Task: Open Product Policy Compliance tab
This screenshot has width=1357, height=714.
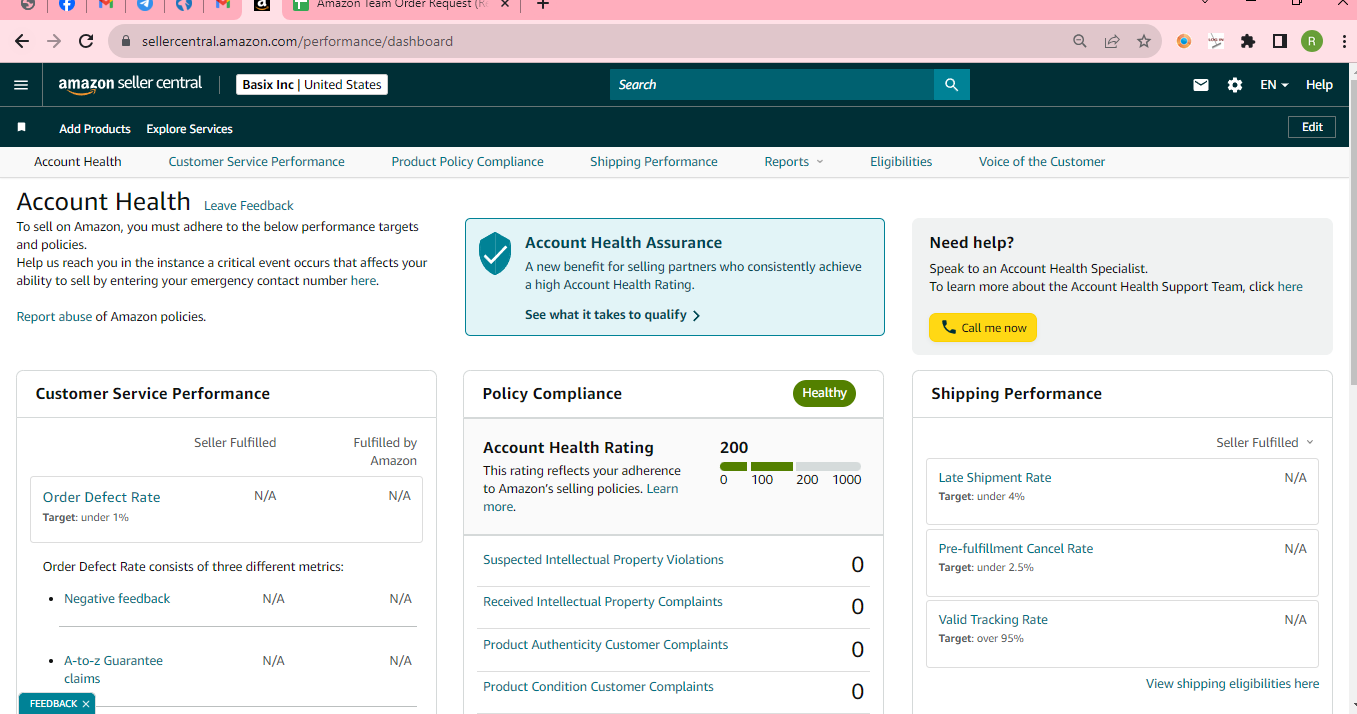Action: point(467,162)
